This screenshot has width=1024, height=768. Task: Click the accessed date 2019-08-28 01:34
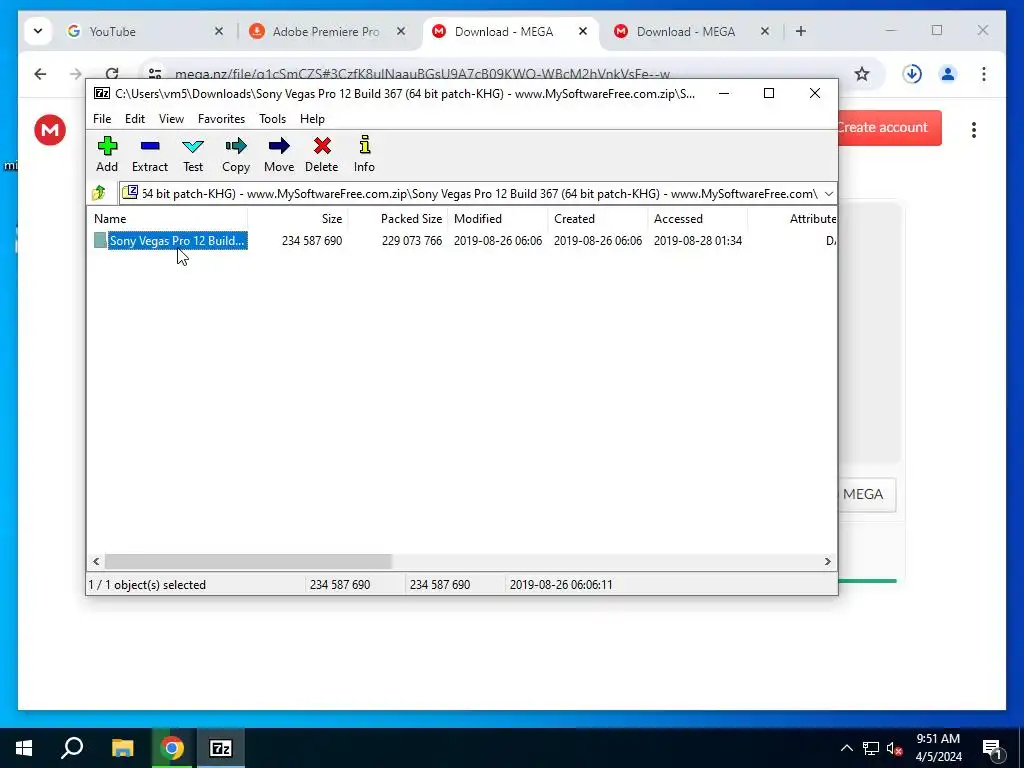(697, 241)
